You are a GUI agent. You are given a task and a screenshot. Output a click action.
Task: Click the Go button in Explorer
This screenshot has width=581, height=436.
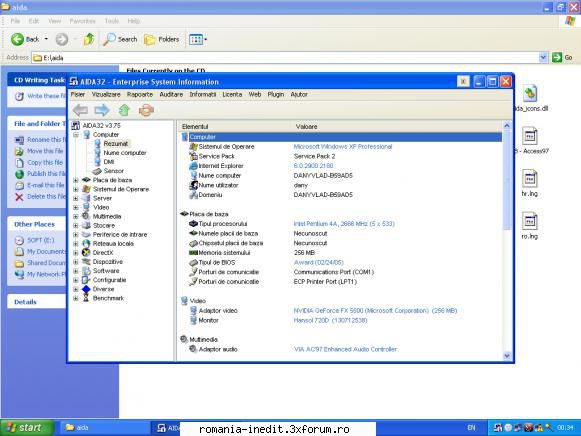[x=562, y=57]
